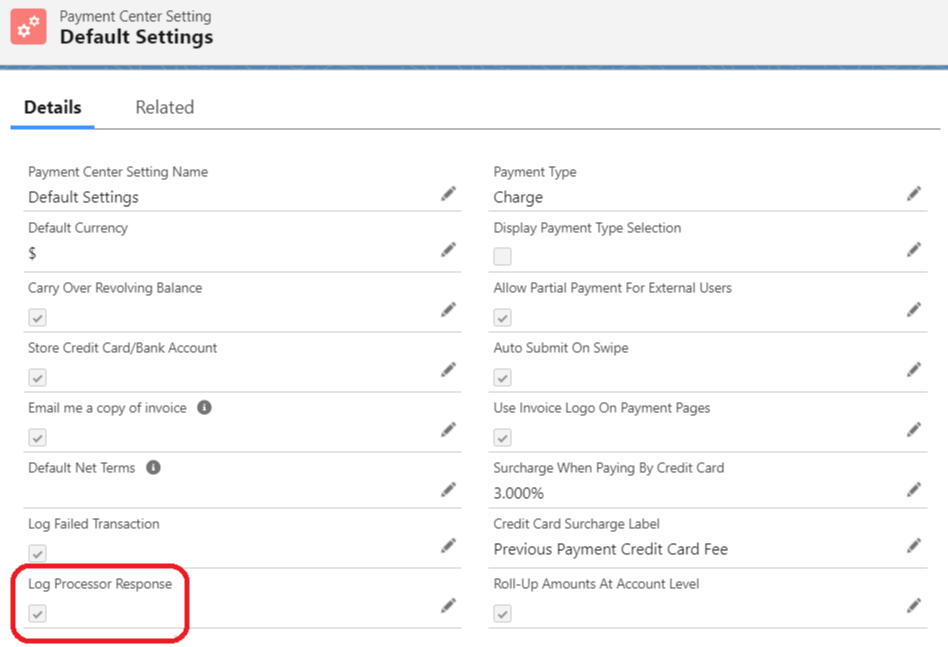Switch to the Related tab

(x=165, y=107)
